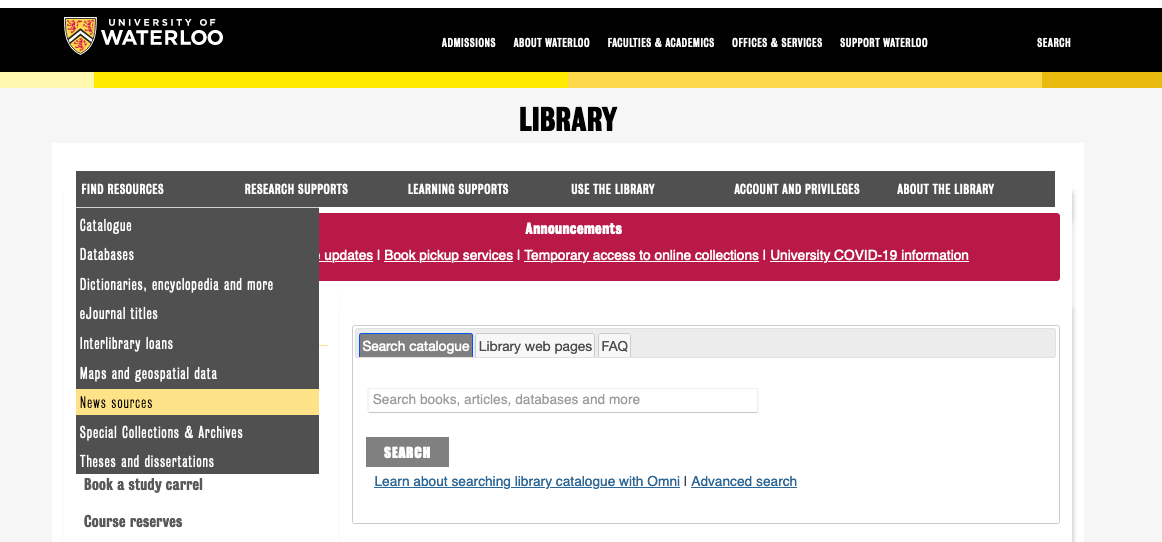Expand the Find Resources menu
This screenshot has width=1162, height=542.
(122, 189)
